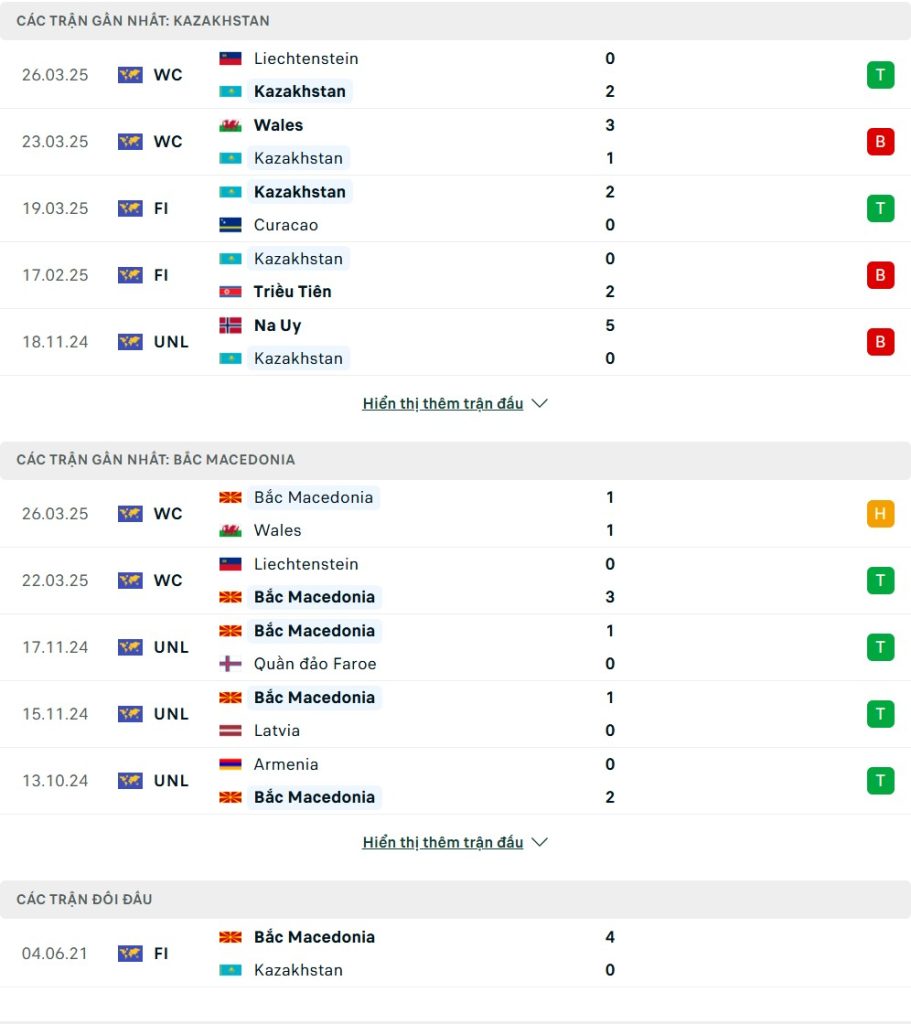Click the red B badge for Wales vs Kazakhstan

point(880,141)
